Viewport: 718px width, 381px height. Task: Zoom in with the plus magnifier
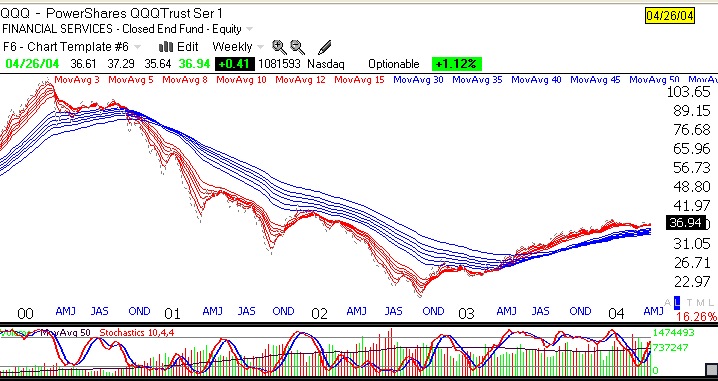tap(279, 47)
